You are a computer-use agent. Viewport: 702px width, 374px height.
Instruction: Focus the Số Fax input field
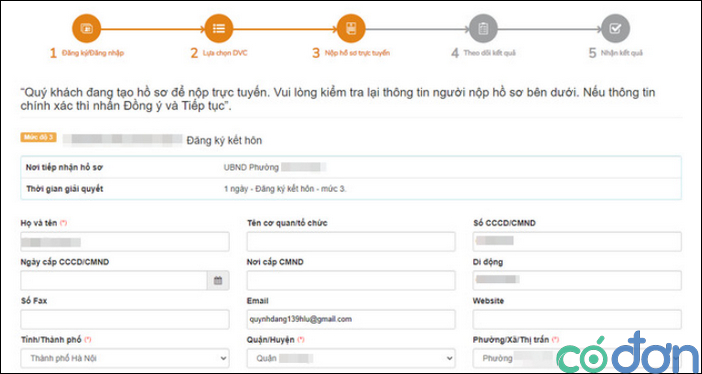125,319
